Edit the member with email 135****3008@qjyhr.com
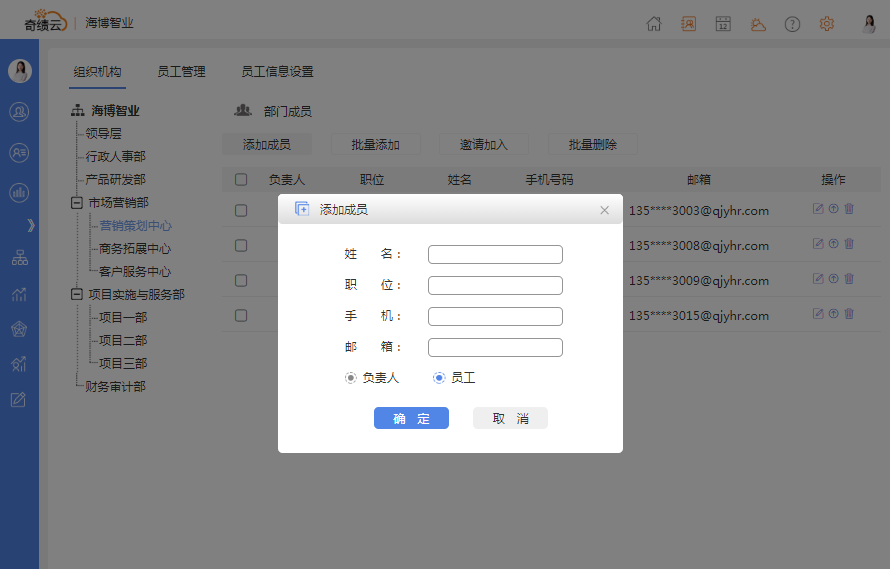890x569 pixels. 818,244
